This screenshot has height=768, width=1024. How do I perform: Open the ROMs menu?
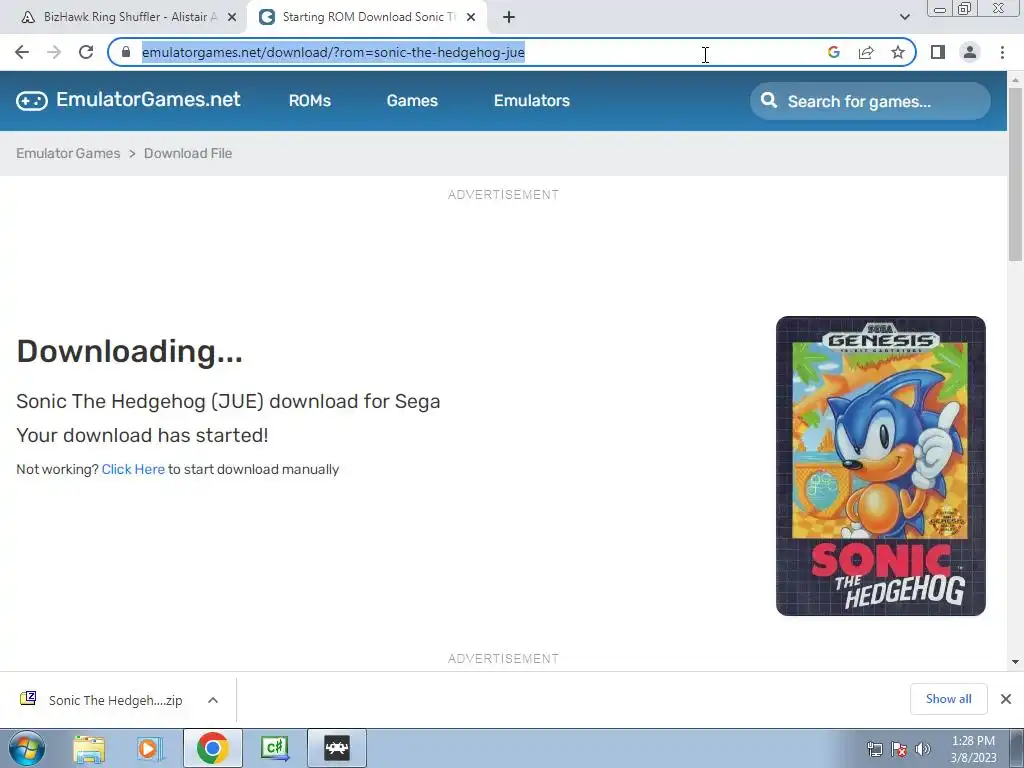point(310,101)
